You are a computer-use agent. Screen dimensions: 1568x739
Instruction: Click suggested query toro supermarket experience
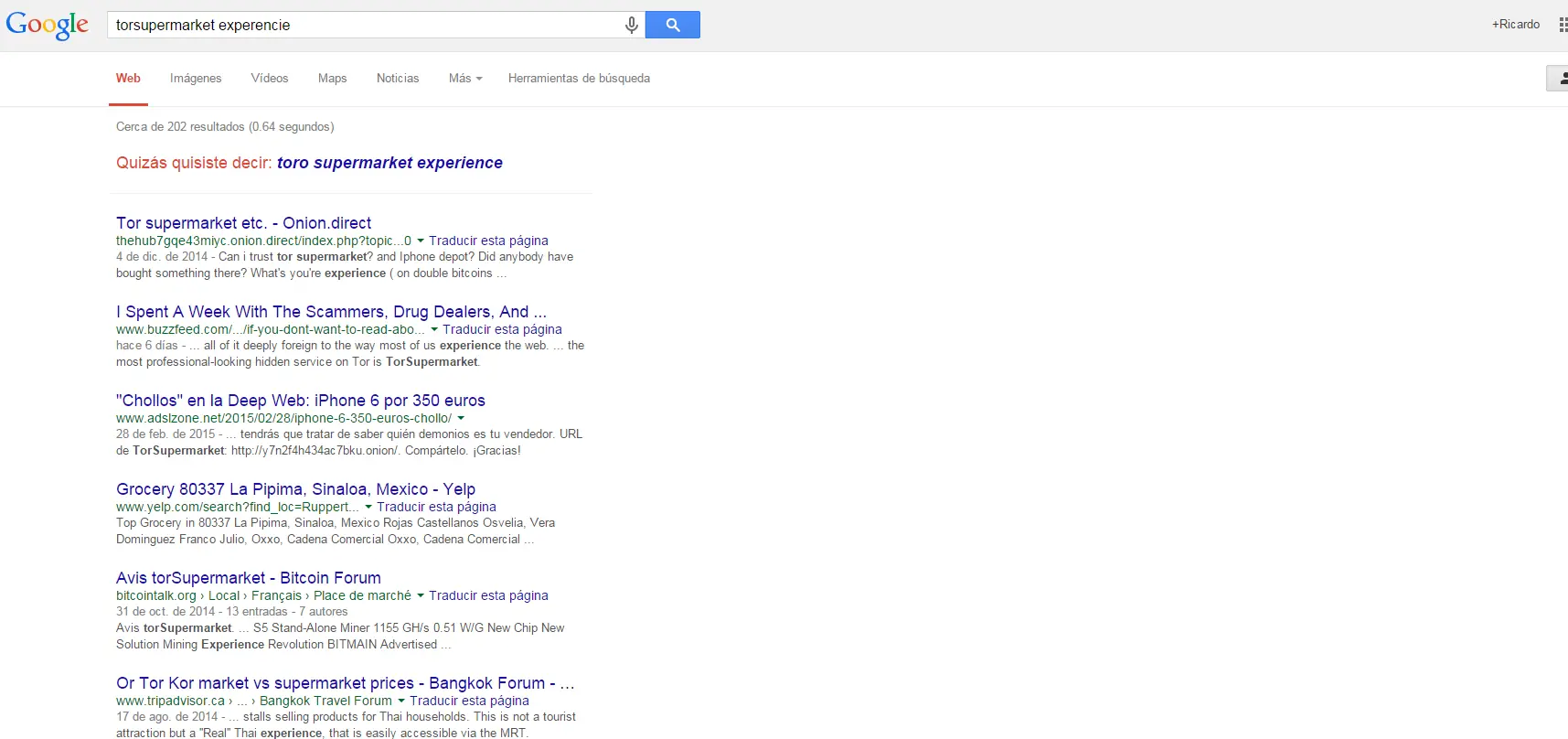coord(389,163)
